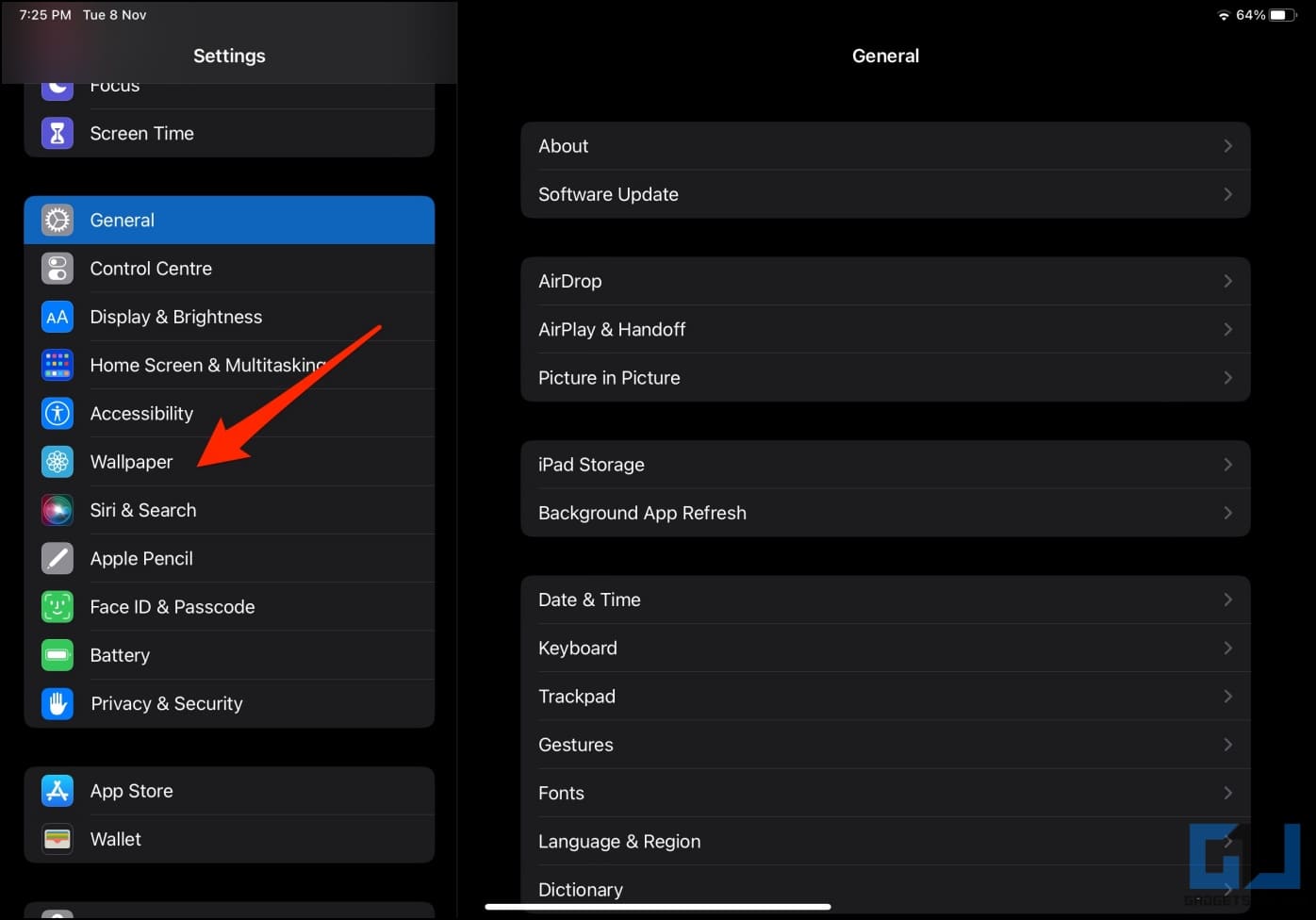The image size is (1316, 920).
Task: Tap the battery indicator in status bar
Action: (1283, 15)
